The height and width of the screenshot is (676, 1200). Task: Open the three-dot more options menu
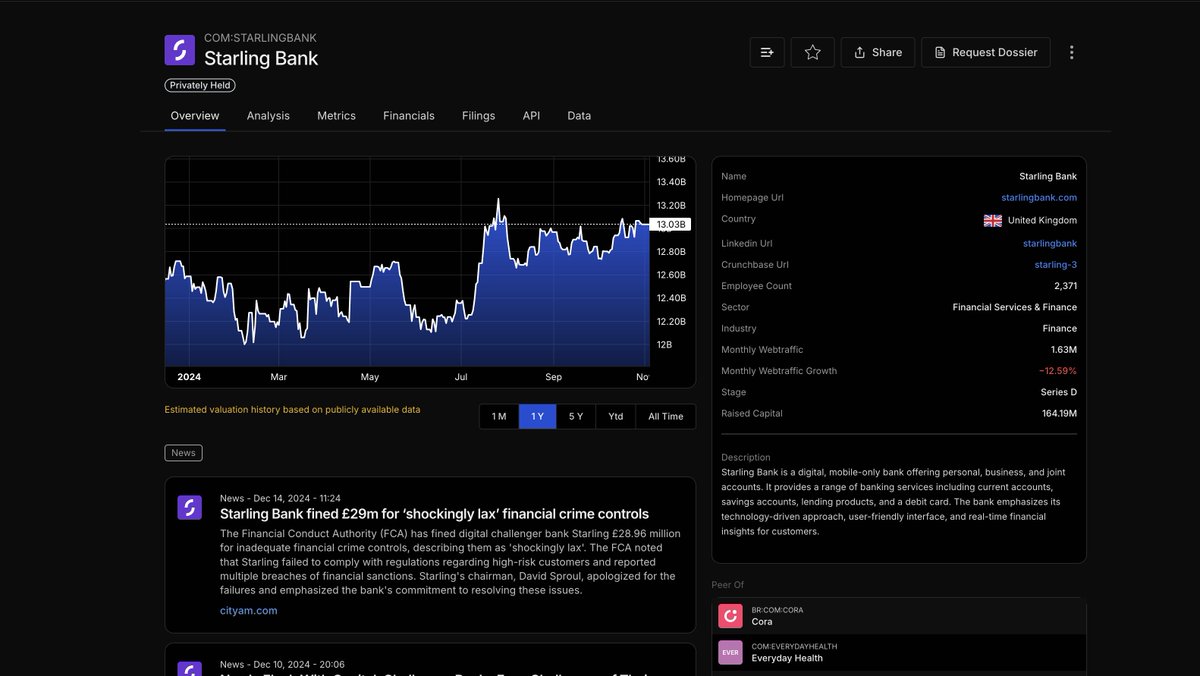[x=1072, y=52]
